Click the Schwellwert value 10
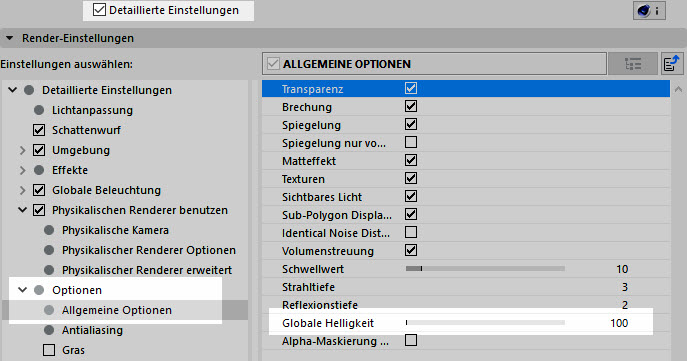Image resolution: width=687 pixels, height=361 pixels. pyautogui.click(x=622, y=269)
